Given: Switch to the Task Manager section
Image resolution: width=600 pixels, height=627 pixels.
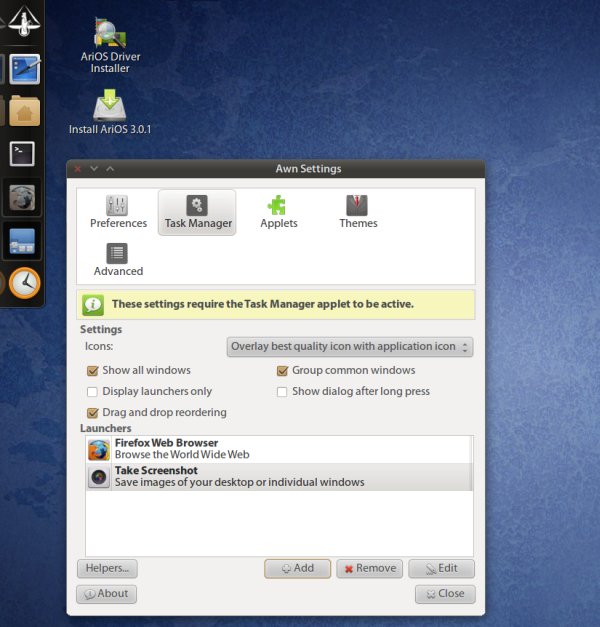Looking at the screenshot, I should click(x=198, y=212).
